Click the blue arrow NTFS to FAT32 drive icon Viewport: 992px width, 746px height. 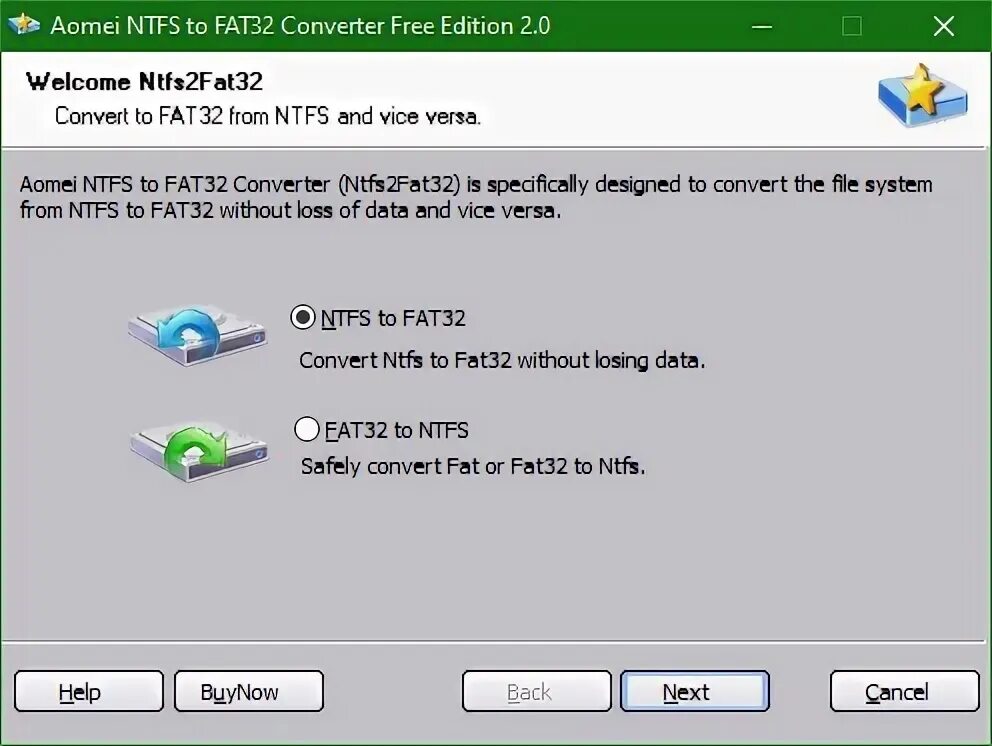197,335
